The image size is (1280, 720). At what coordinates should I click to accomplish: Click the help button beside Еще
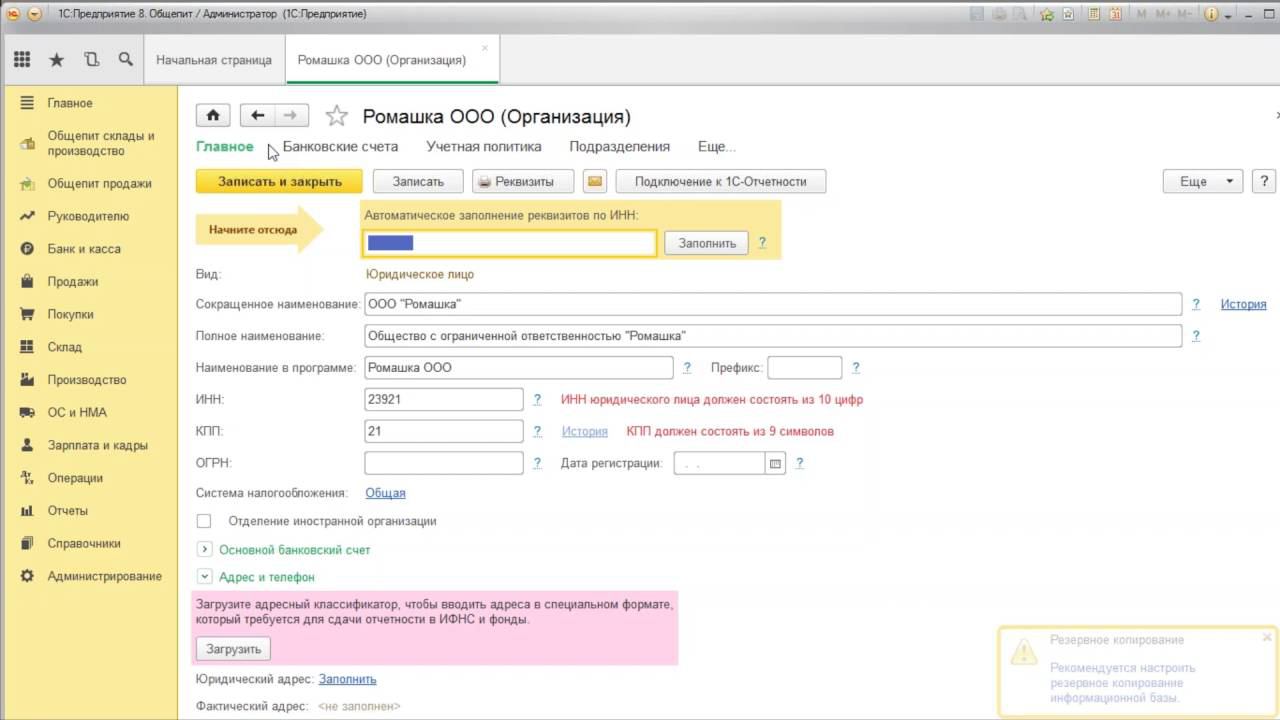(x=1264, y=182)
